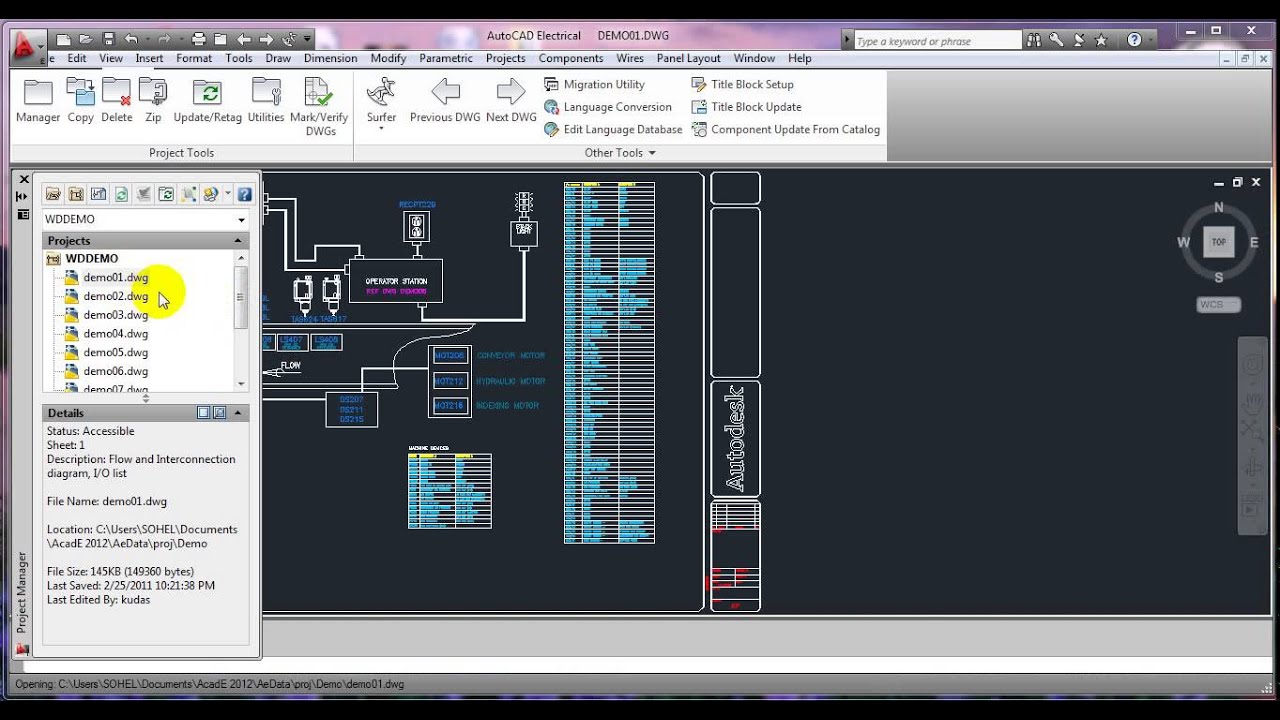Open the WCS coordinate system dropdown
Viewport: 1280px width, 720px height.
tap(1219, 305)
